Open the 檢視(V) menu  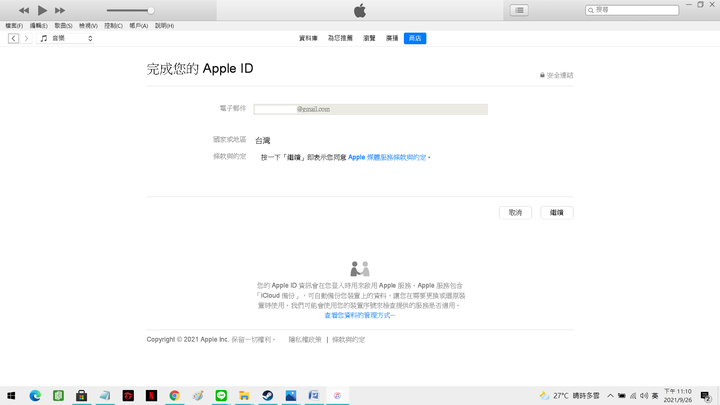[x=88, y=26]
